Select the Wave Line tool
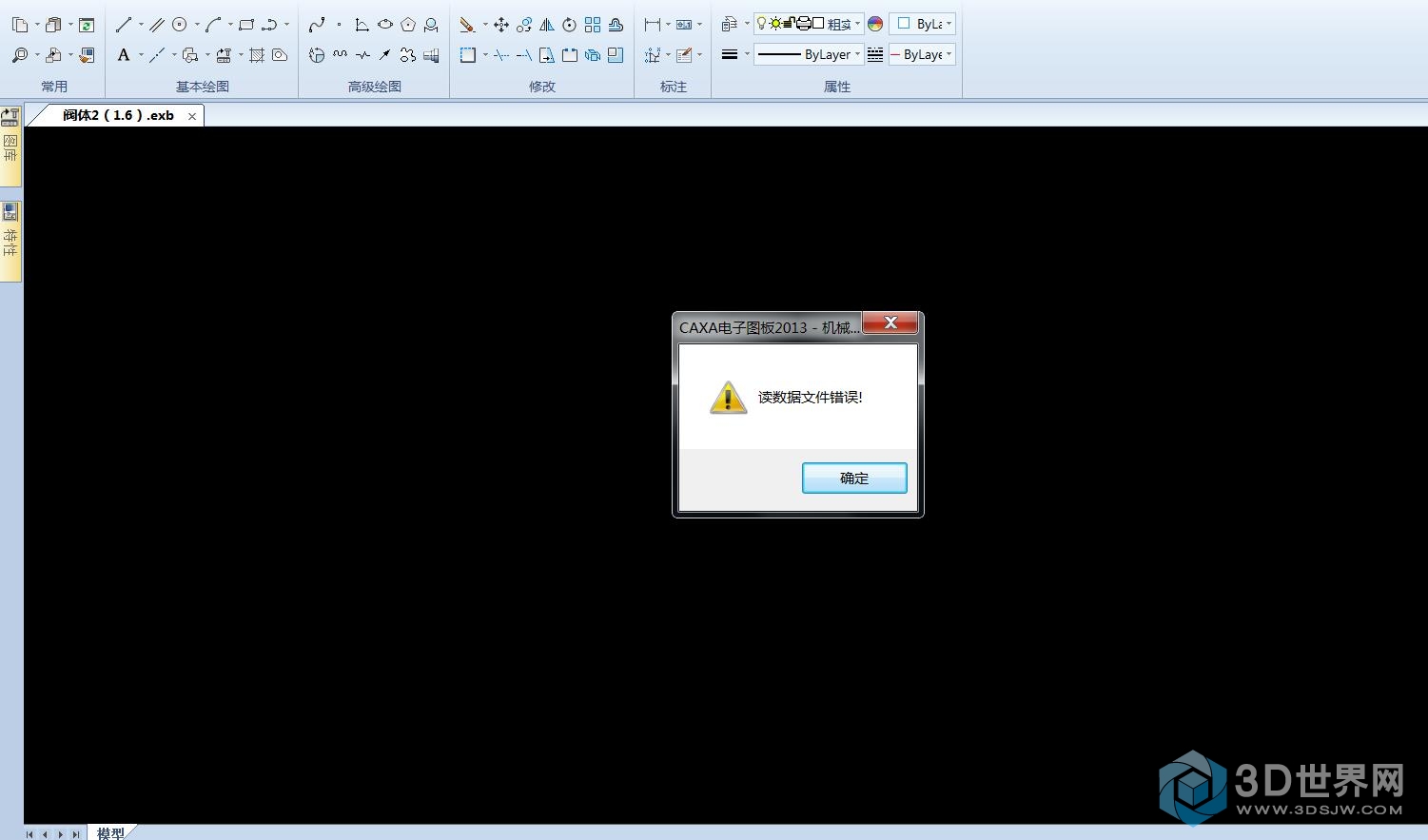This screenshot has height=840, width=1428. pos(340,55)
